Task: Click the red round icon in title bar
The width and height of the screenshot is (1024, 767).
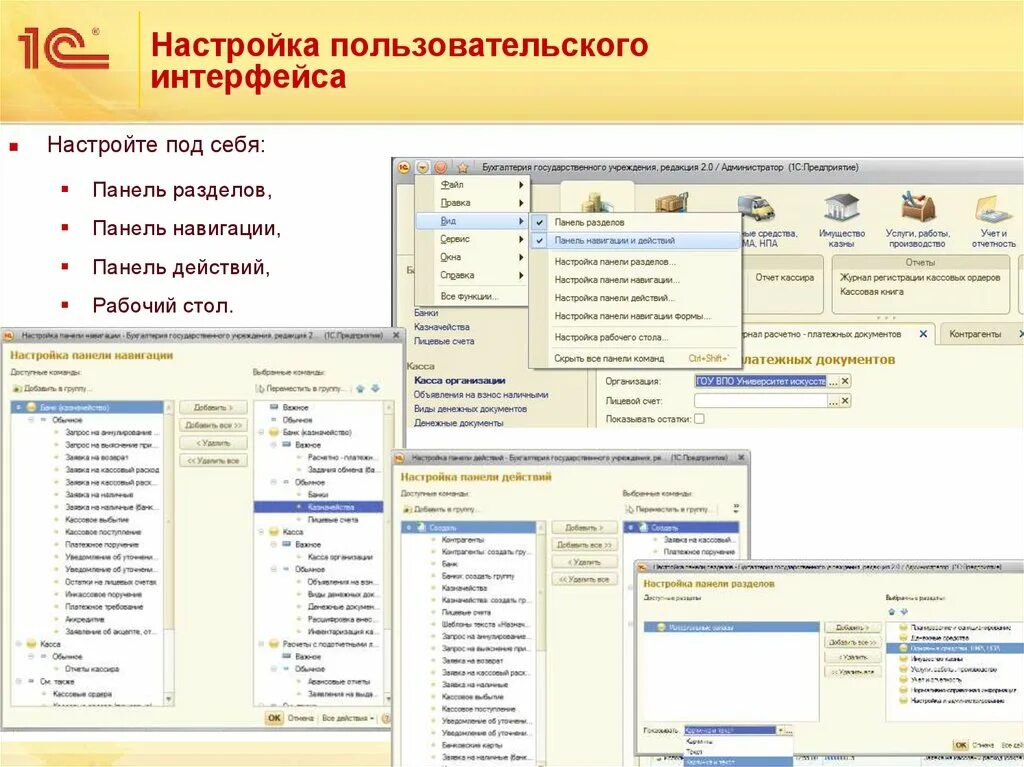Action: tap(441, 167)
